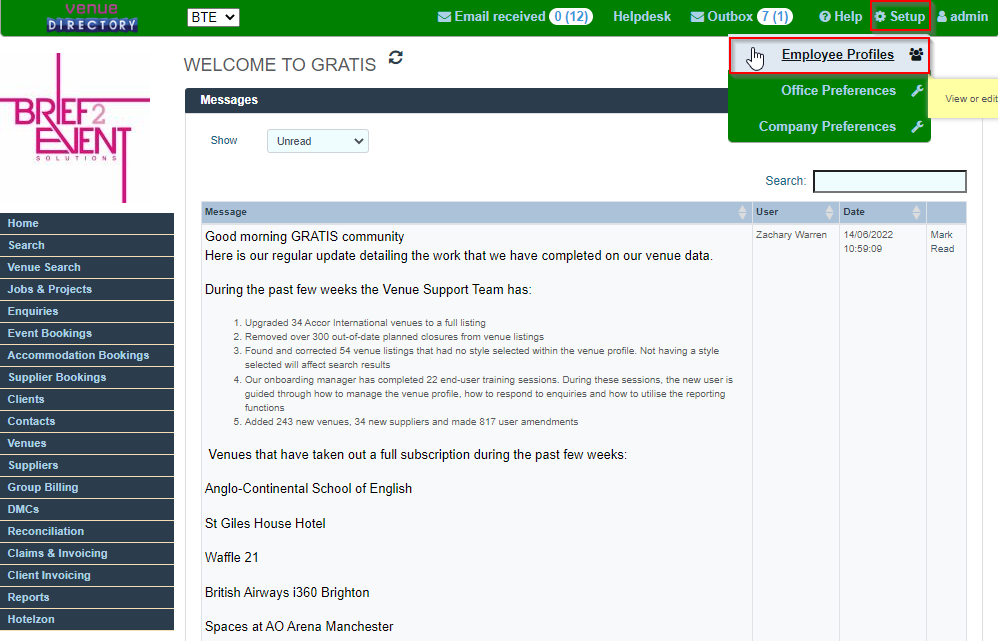This screenshot has height=641, width=998.
Task: Click the Help question mark icon
Action: (825, 17)
